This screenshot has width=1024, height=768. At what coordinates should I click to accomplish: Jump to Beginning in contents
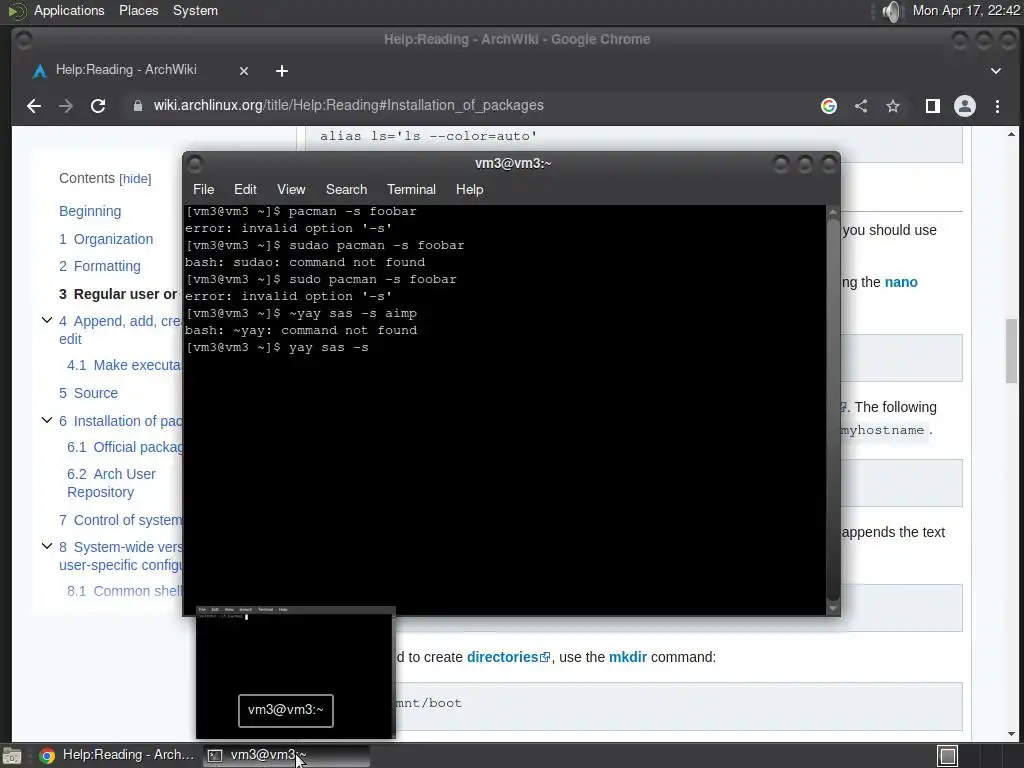point(90,211)
